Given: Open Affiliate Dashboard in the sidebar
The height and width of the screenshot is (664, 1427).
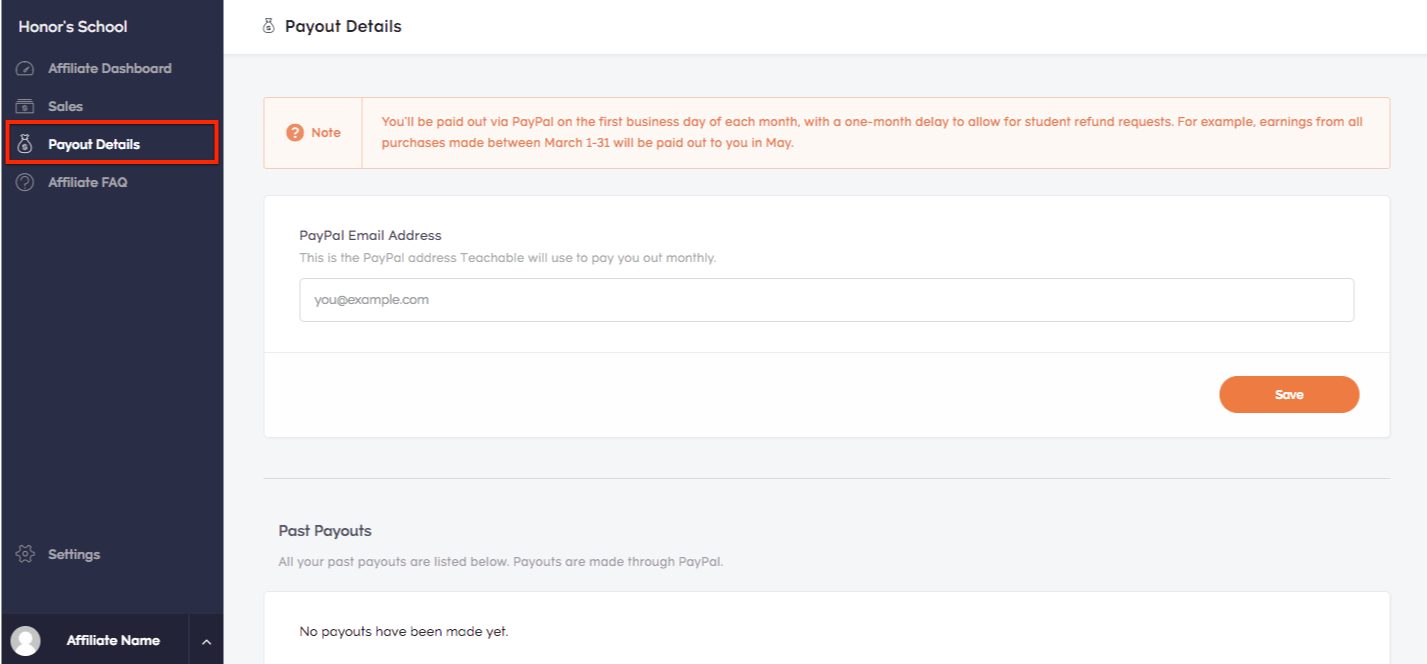Looking at the screenshot, I should tap(110, 69).
